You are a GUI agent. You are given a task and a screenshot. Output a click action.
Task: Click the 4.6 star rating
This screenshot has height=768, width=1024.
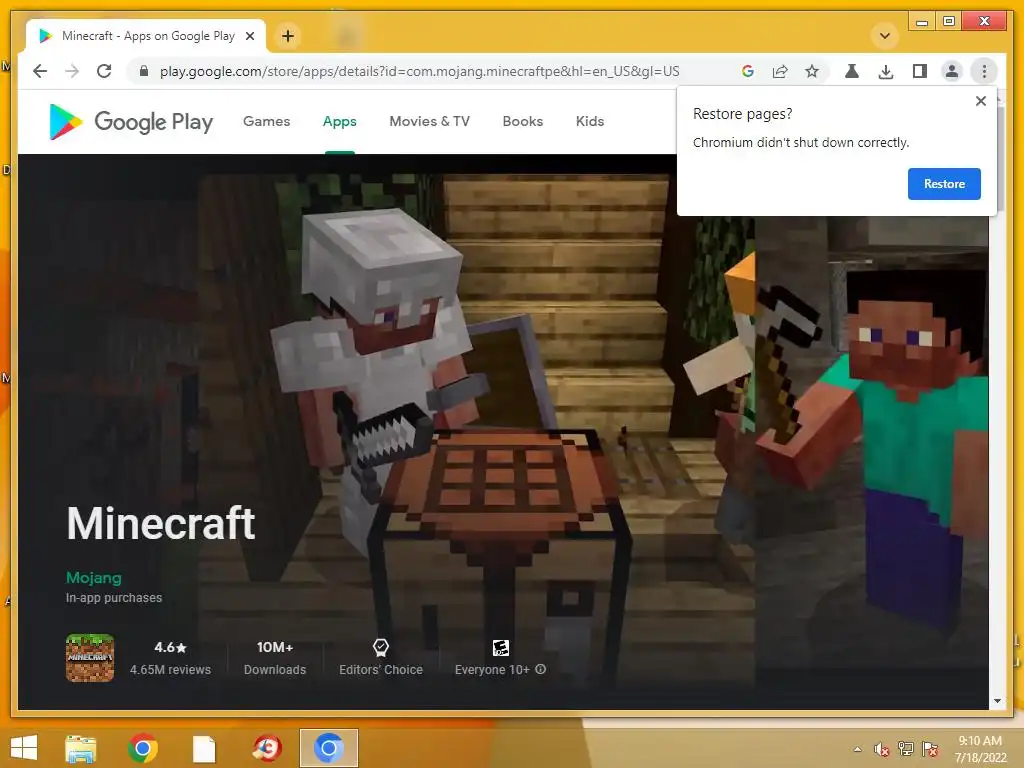click(x=170, y=647)
